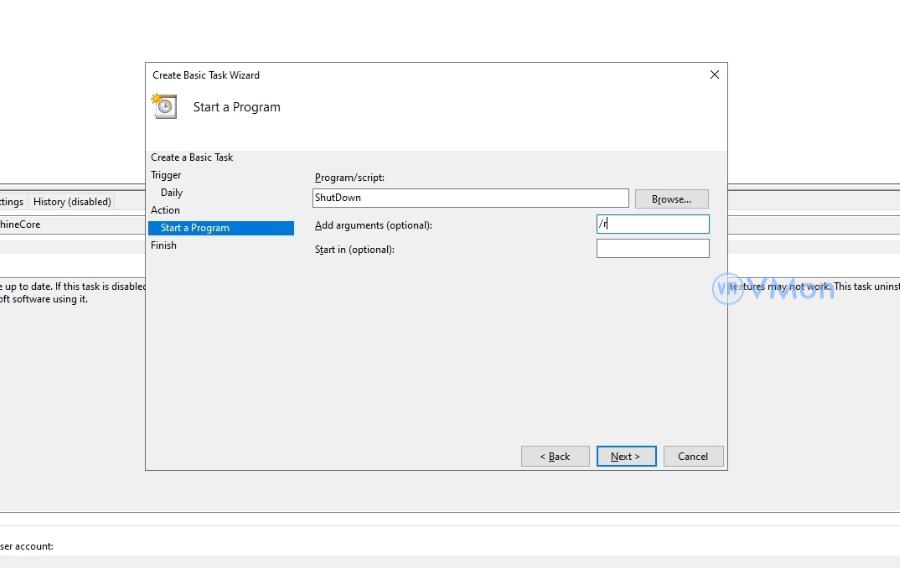Click the Start in (optional) field
This screenshot has height=577, width=900.
652,249
